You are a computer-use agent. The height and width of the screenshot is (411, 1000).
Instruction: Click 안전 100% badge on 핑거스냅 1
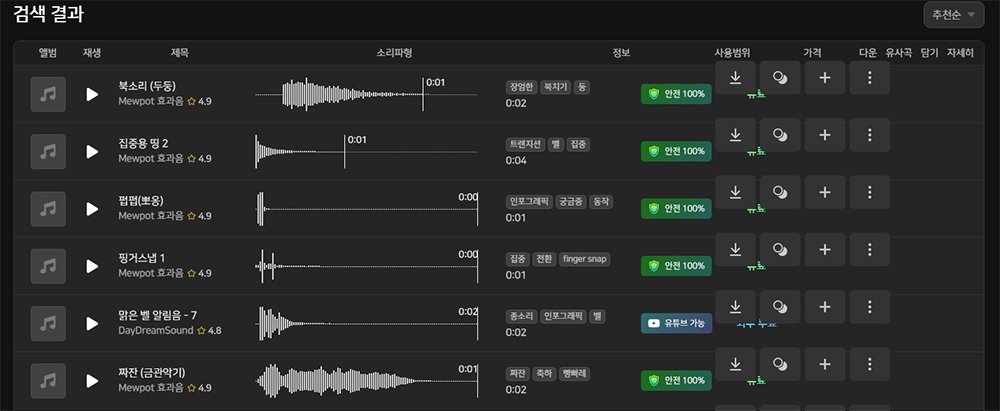click(676, 266)
